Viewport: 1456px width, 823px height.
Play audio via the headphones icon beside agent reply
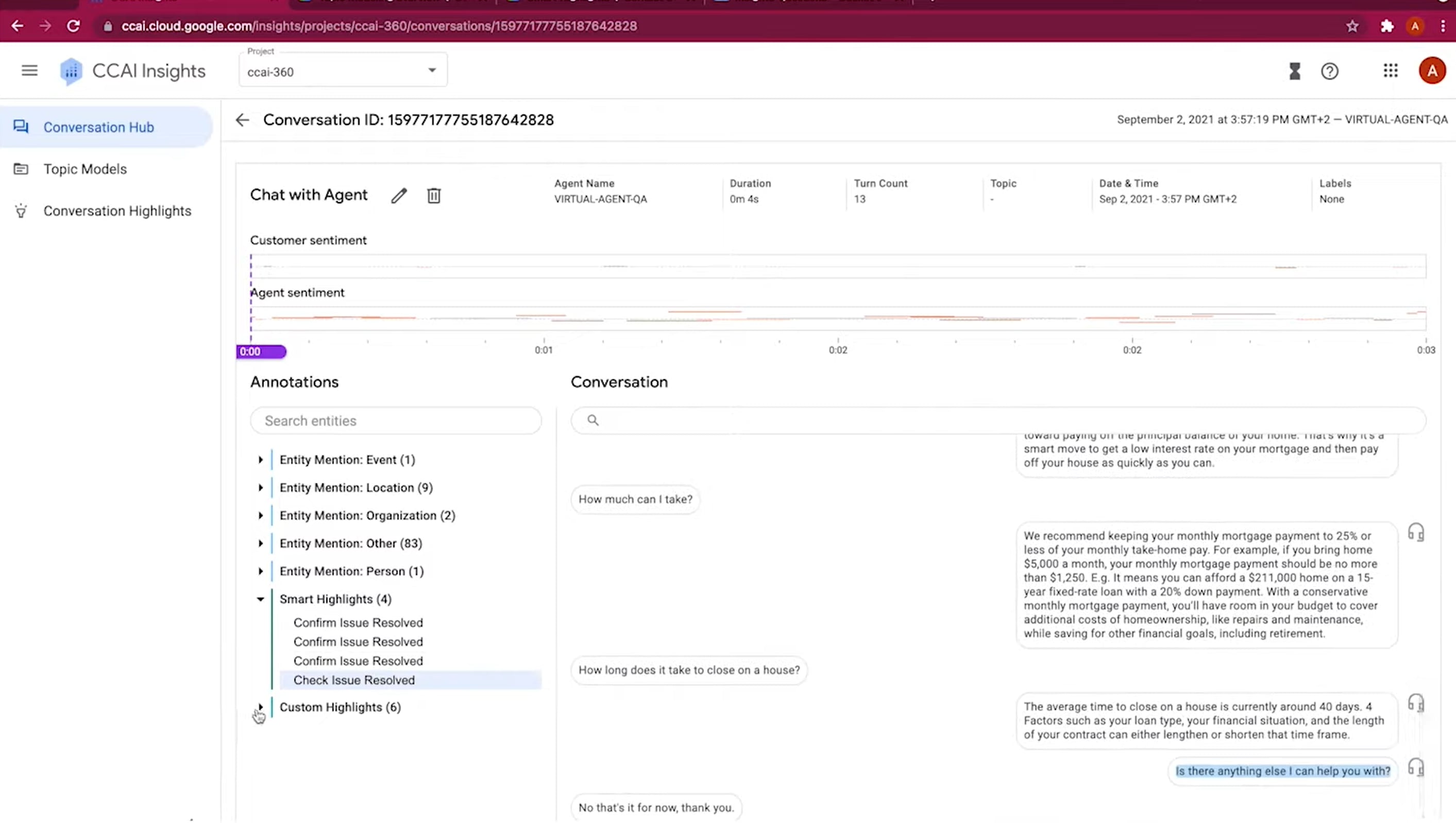click(x=1416, y=532)
